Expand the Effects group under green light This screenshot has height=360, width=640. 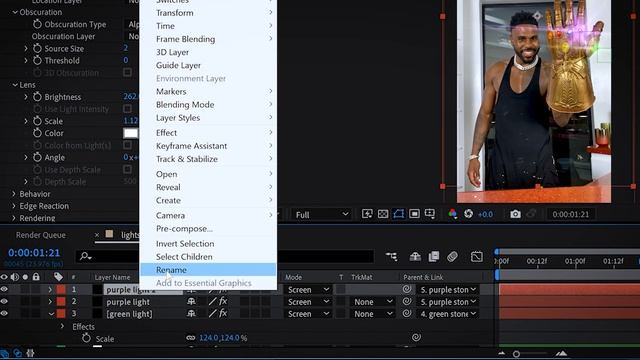(62, 326)
